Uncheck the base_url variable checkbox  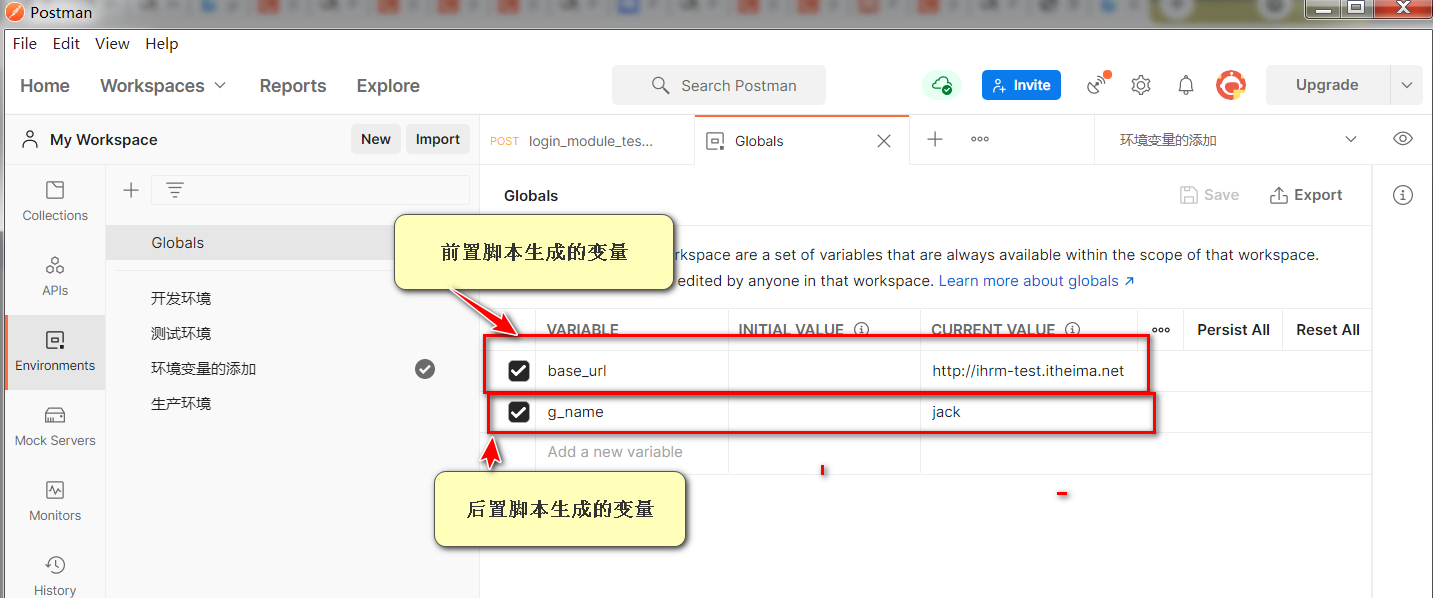pyautogui.click(x=519, y=371)
